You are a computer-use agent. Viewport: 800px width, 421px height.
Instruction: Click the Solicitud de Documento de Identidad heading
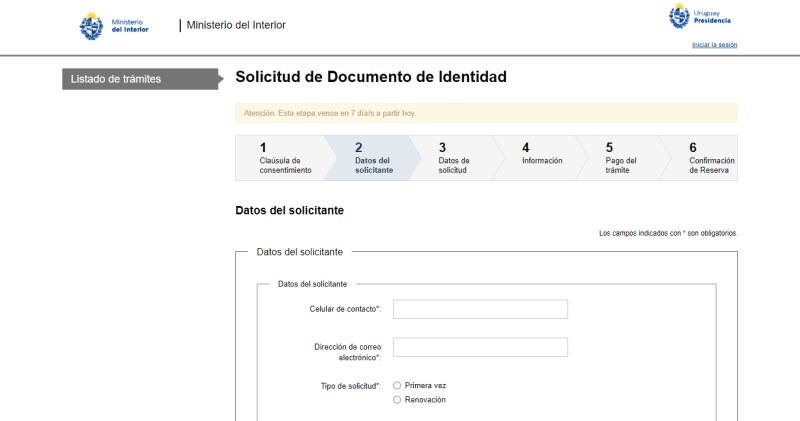[371, 77]
